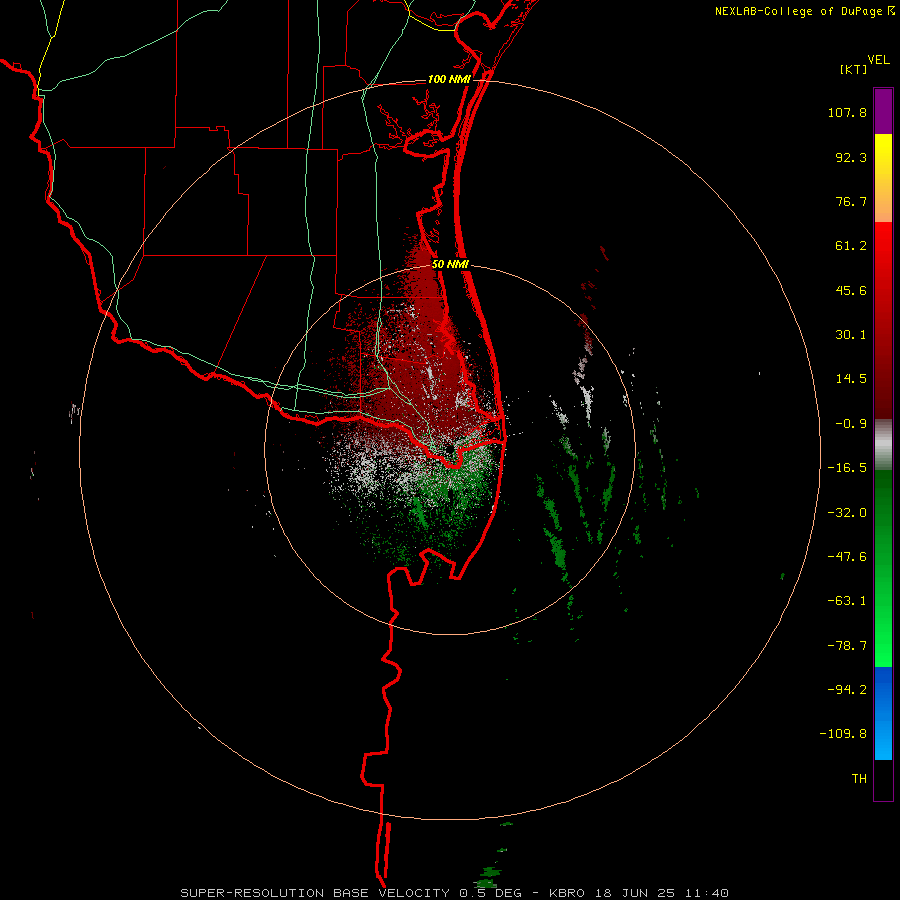Viewport: 900px width, 900px height.
Task: Click the VEL legend title
Action: pyautogui.click(x=878, y=60)
